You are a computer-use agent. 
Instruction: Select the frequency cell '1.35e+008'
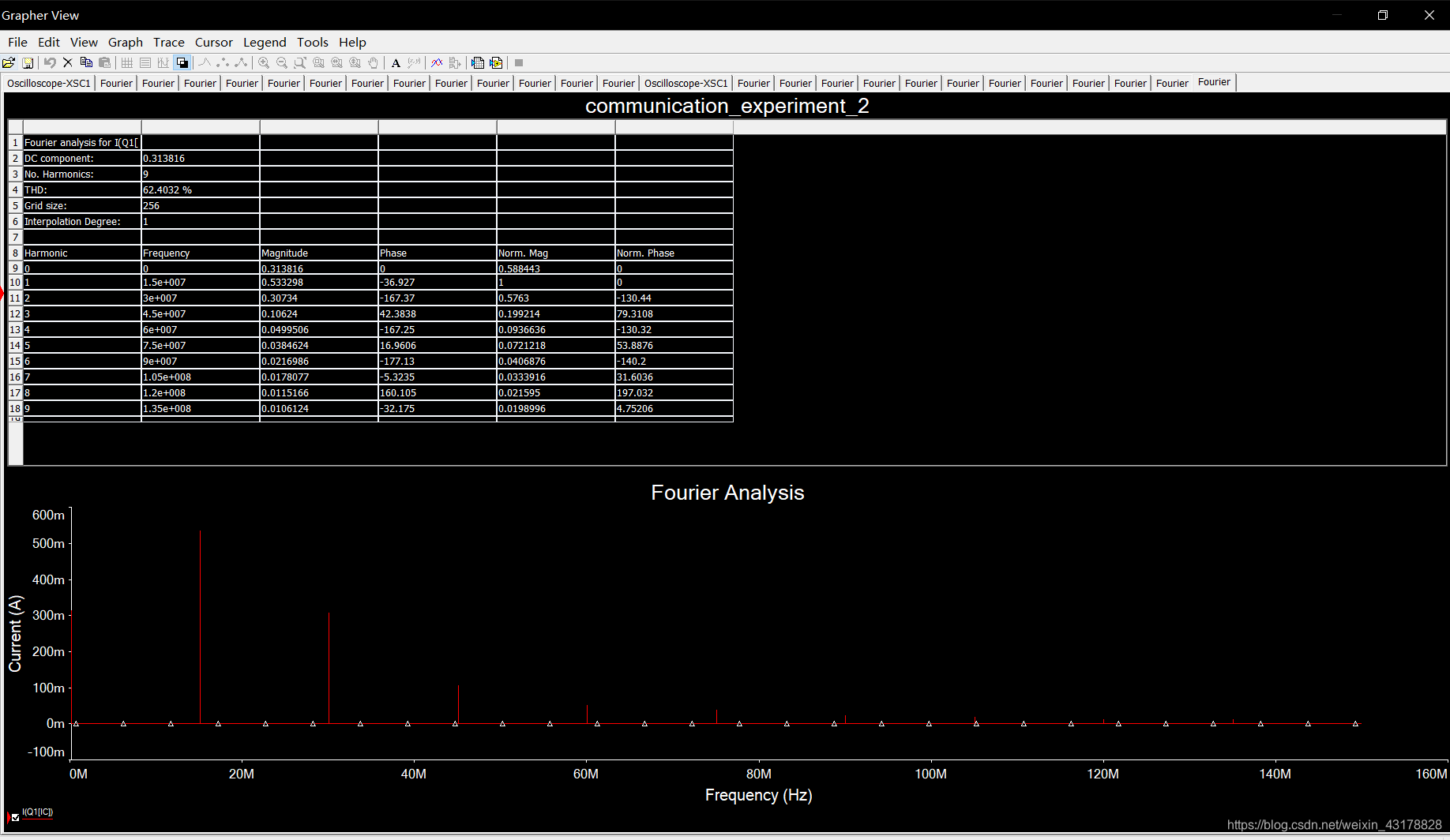pyautogui.click(x=201, y=408)
